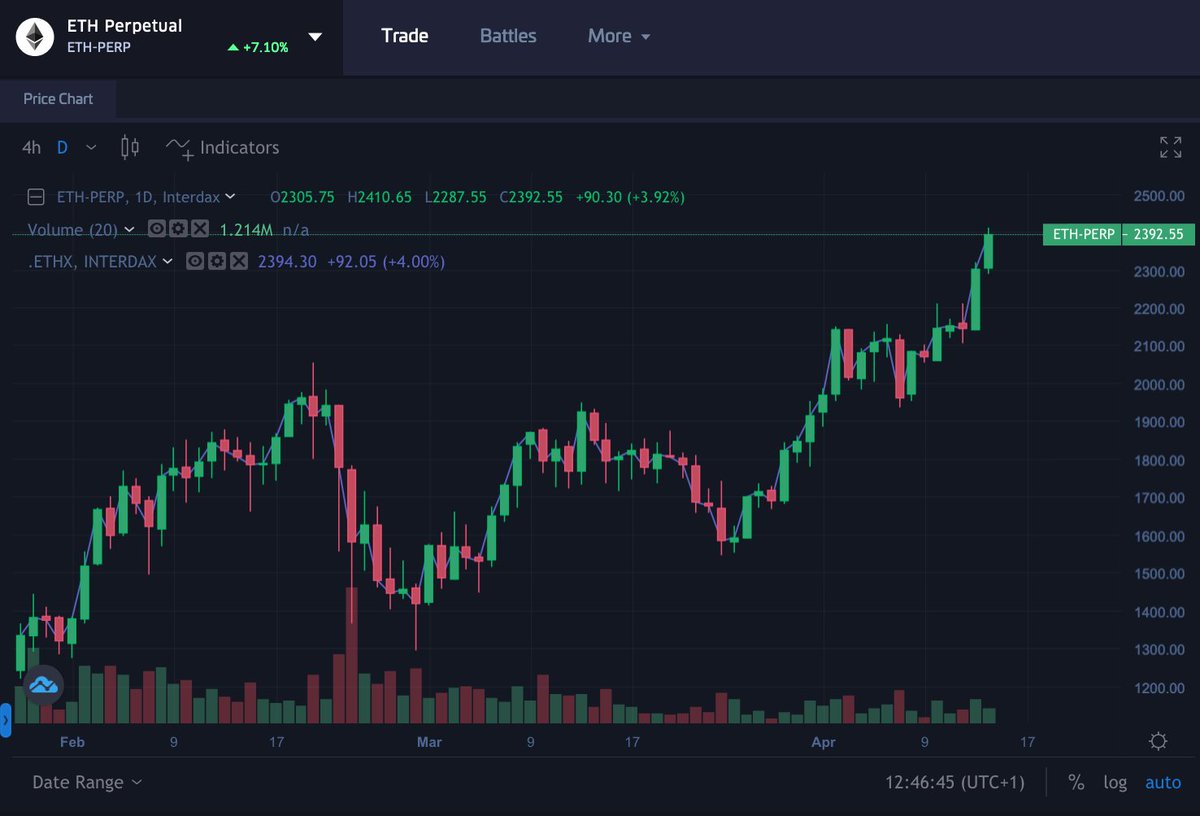Click the .ETHX, INTERDAX label
This screenshot has width=1200, height=816.
tap(92, 262)
